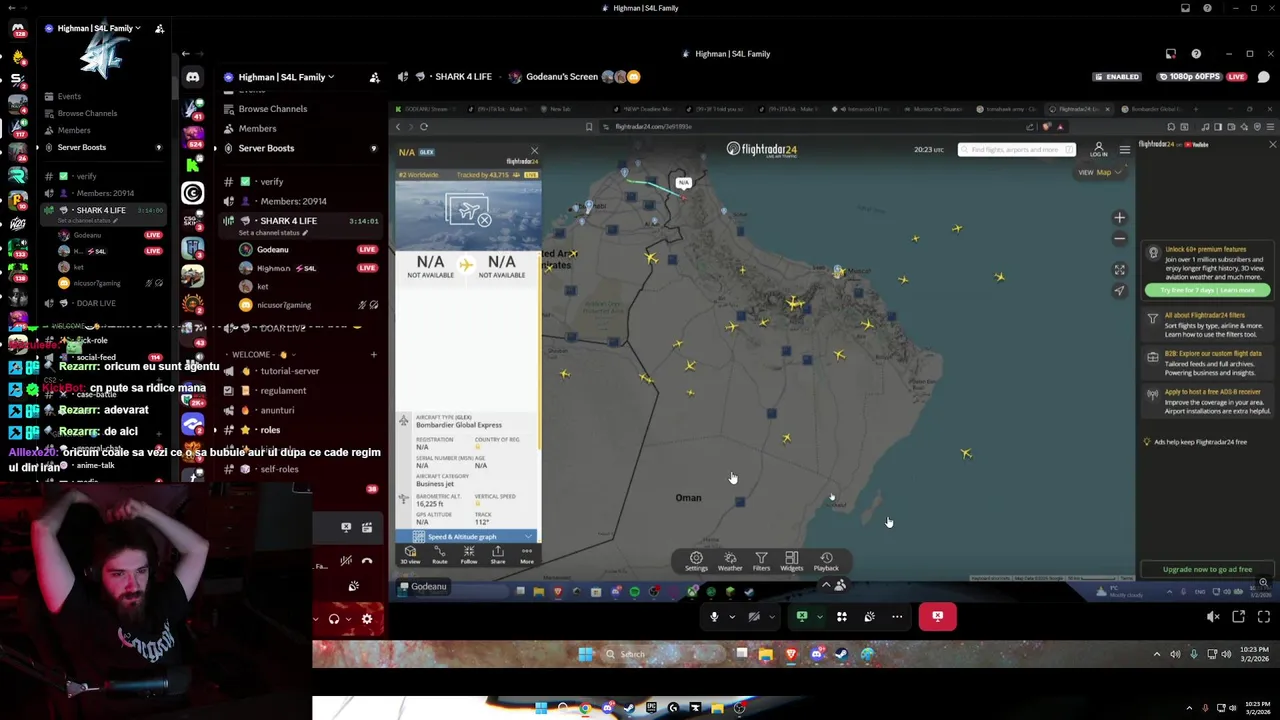
Task: Toggle deafen headphones in user panel
Action: pyautogui.click(x=334, y=619)
